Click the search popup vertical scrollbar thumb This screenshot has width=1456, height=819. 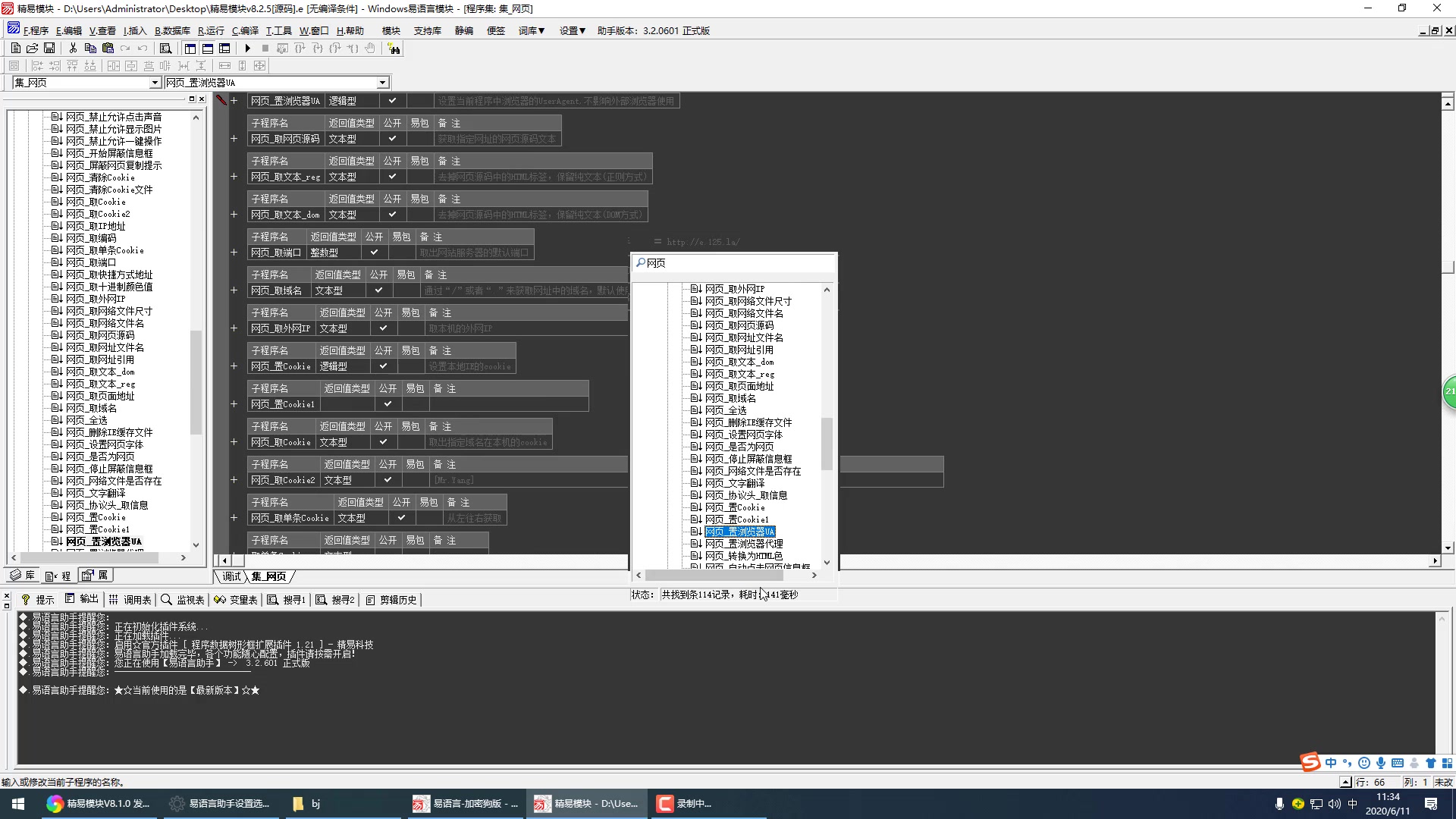pos(827,444)
